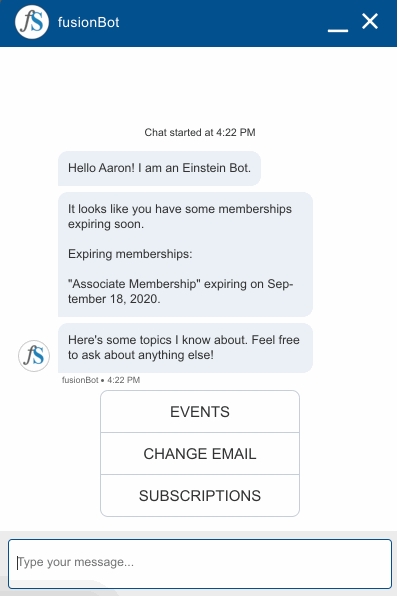This screenshot has width=397, height=596.
Task: Click the "fusionBot • 4:22 PM" message timestamp
Action: (x=101, y=380)
